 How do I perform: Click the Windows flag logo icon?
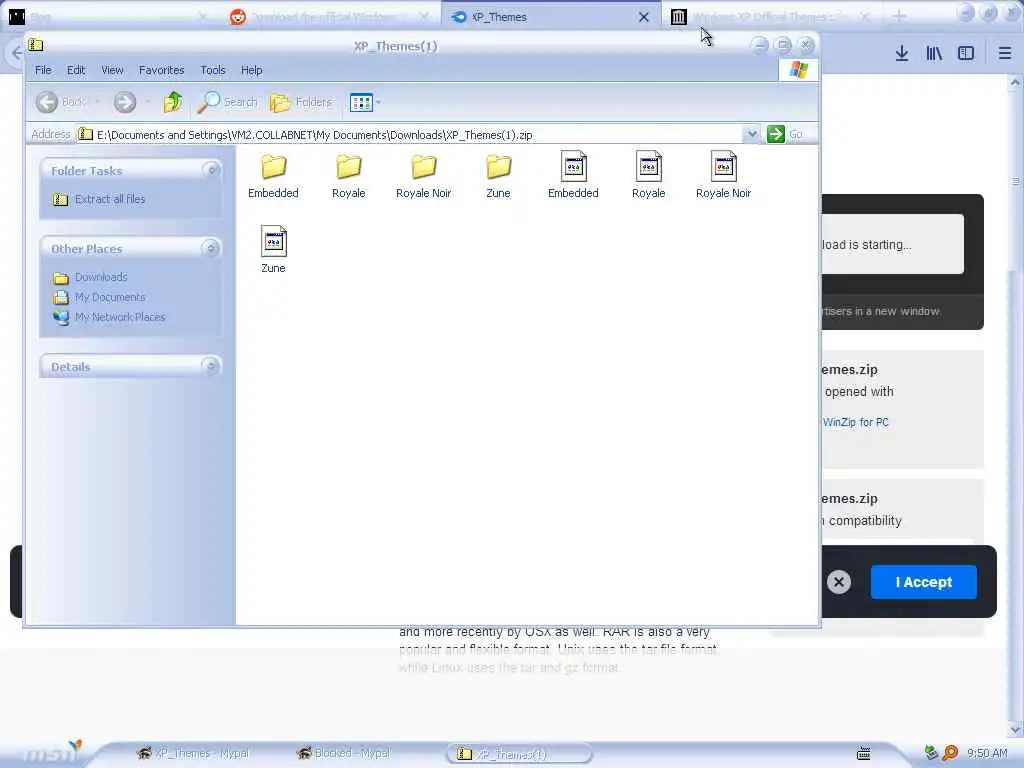pyautogui.click(x=799, y=69)
